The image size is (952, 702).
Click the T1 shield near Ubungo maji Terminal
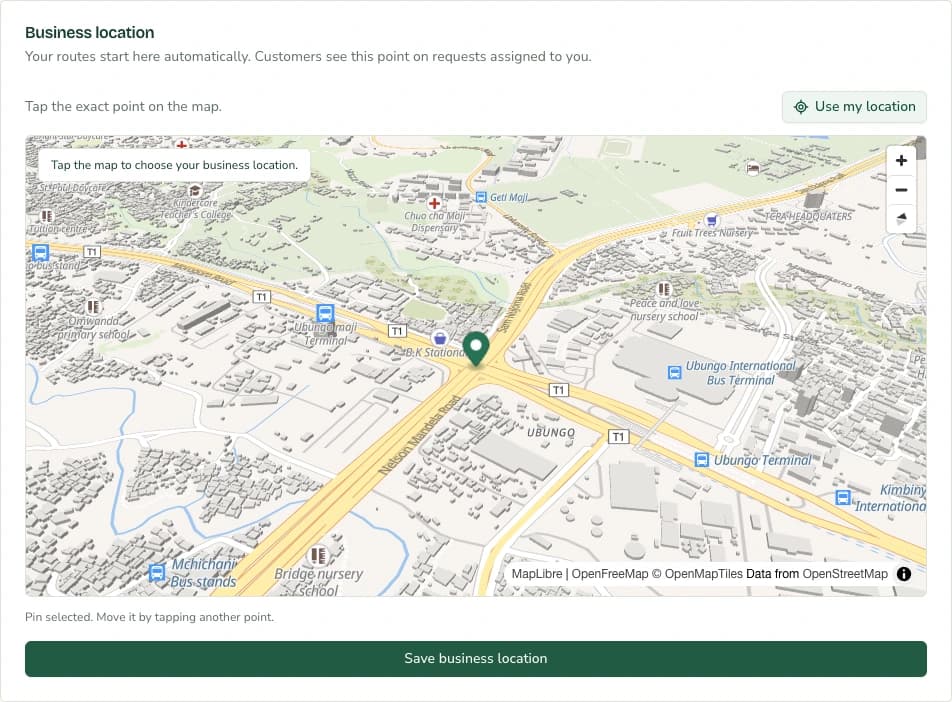pos(396,331)
